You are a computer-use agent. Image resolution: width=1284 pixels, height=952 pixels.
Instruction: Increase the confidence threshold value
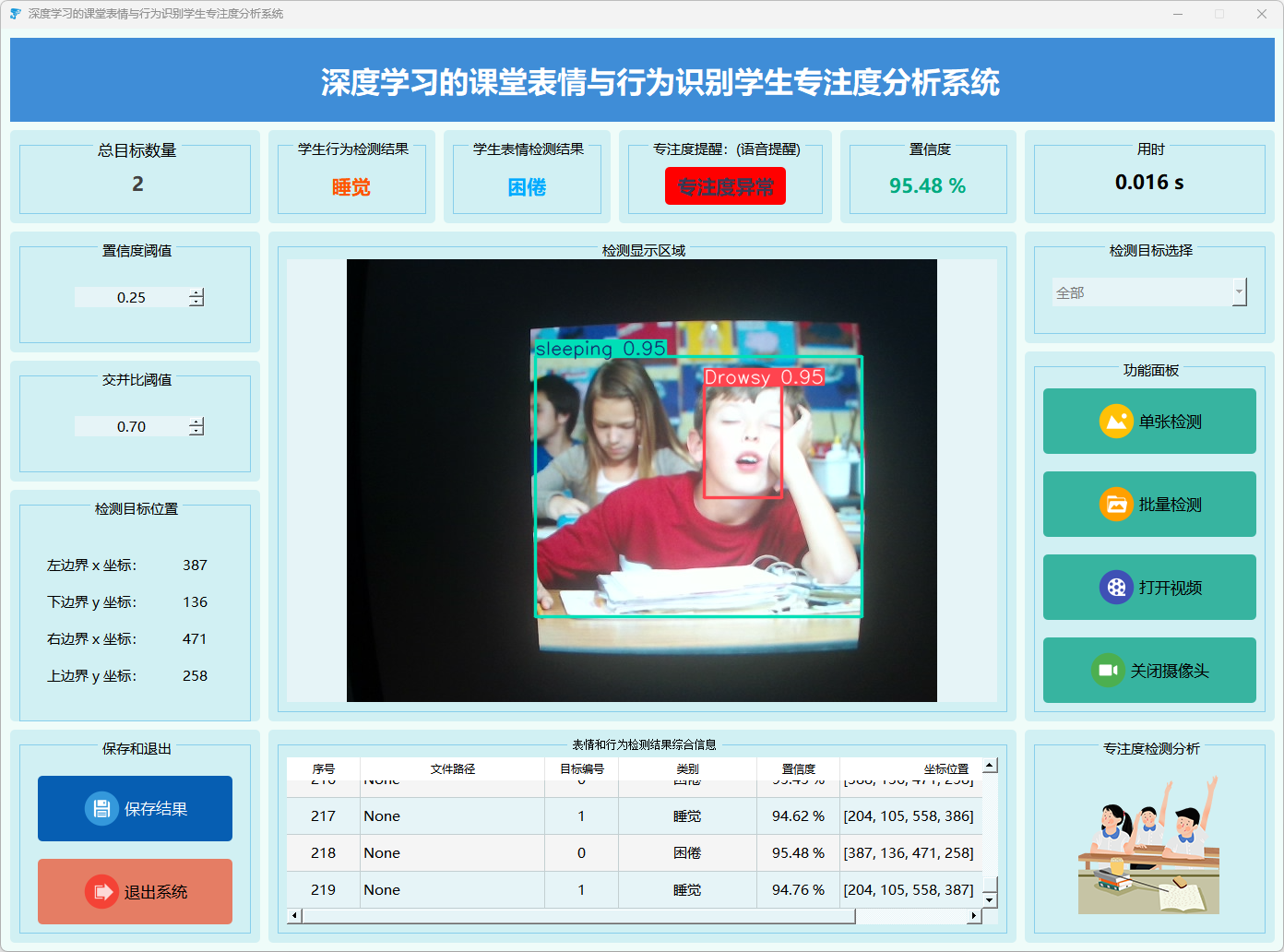click(196, 292)
